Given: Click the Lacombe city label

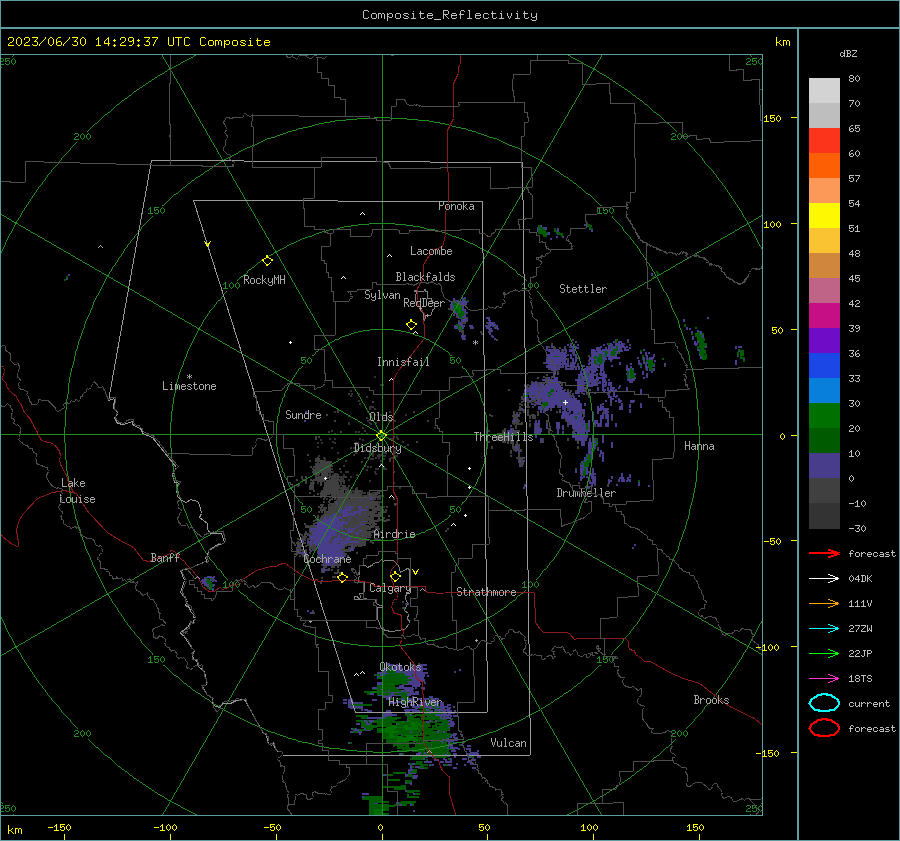Looking at the screenshot, I should tap(431, 251).
